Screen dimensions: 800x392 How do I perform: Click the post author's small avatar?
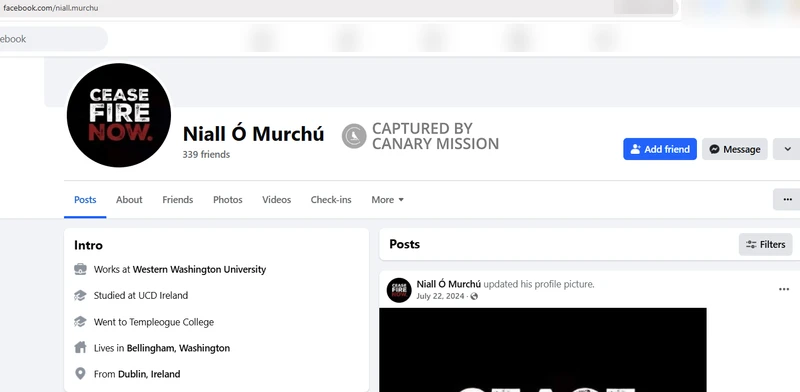tap(399, 290)
